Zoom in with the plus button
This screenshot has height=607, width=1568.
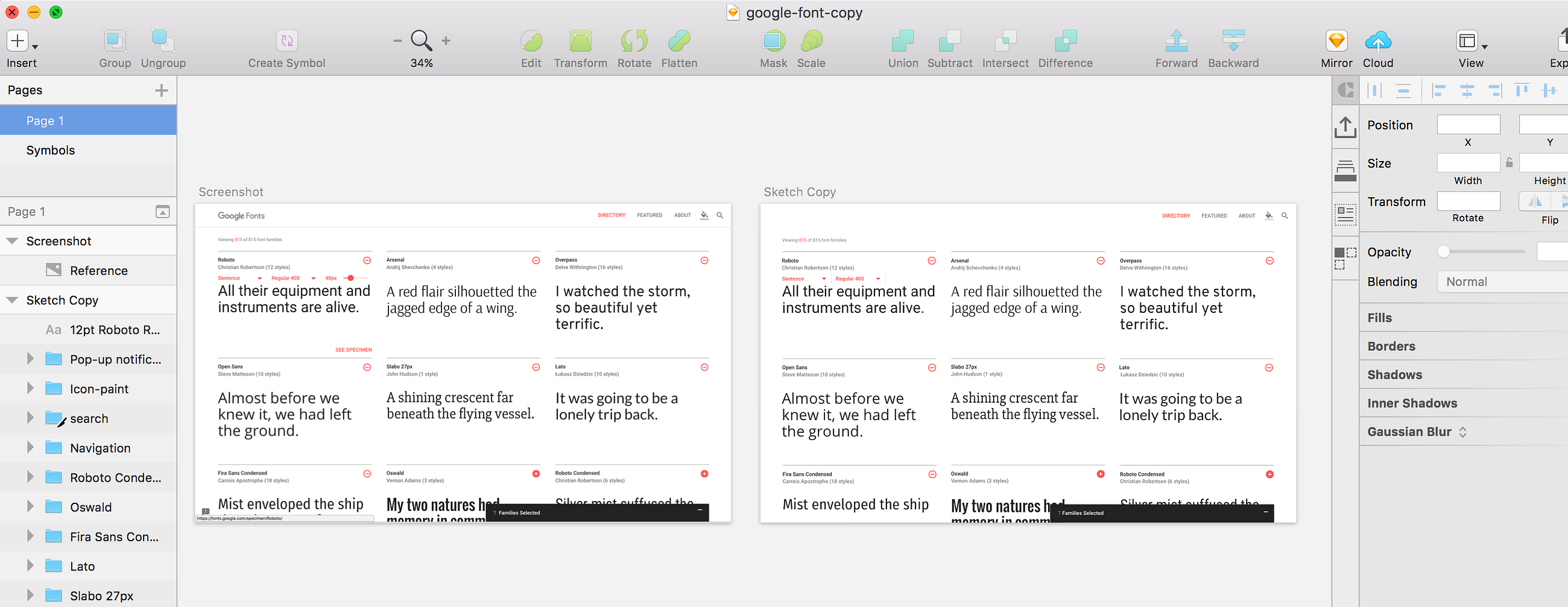pyautogui.click(x=446, y=41)
